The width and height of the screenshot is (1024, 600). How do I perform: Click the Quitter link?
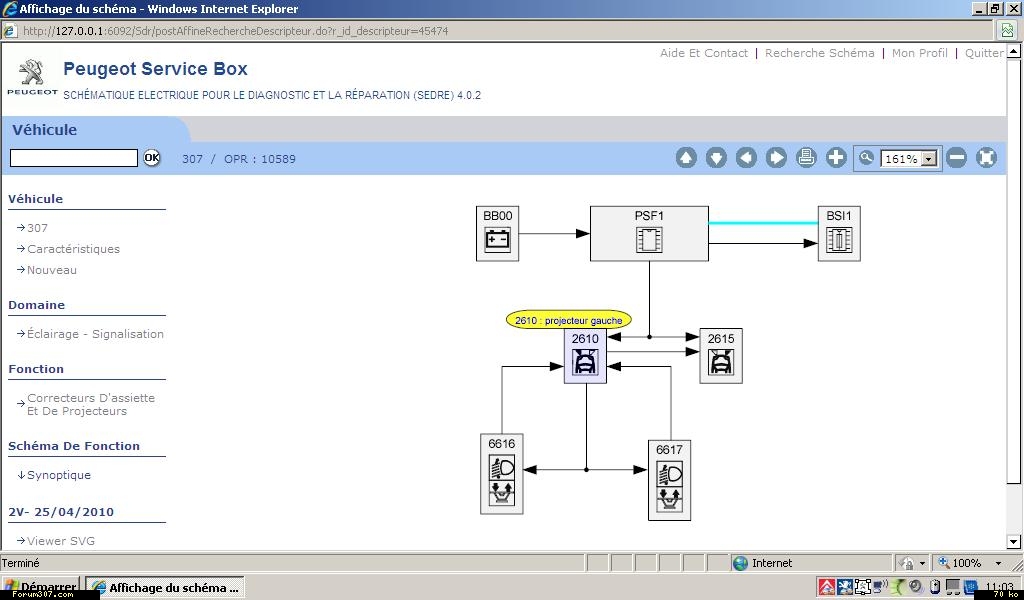(984, 54)
